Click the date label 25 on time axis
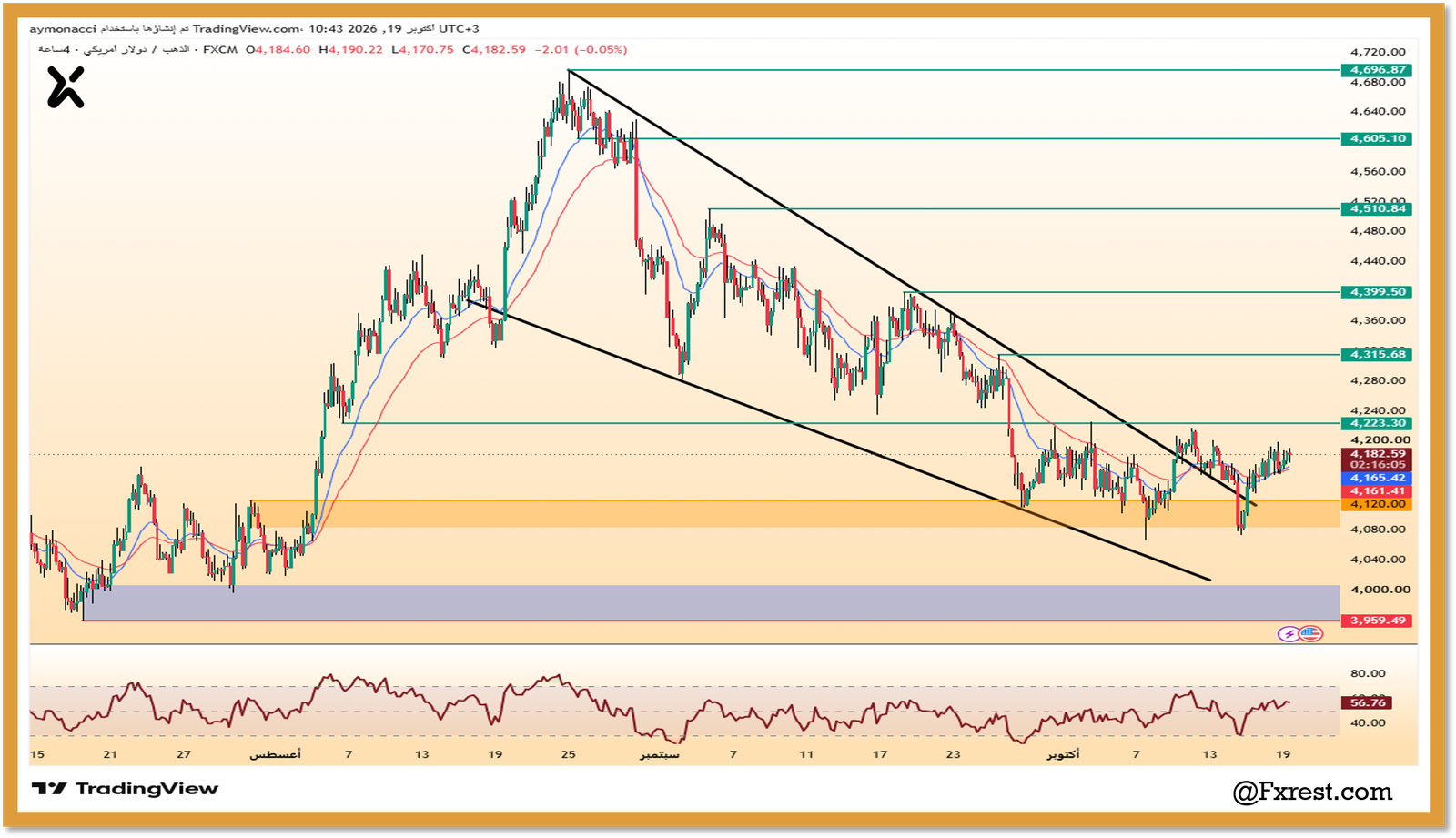1456x838 pixels. pyautogui.click(x=568, y=754)
